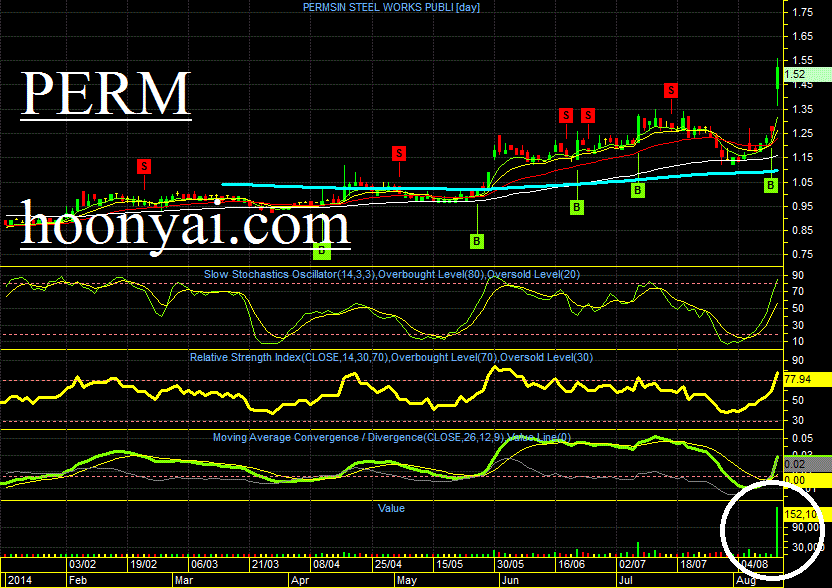This screenshot has width=832, height=588.
Task: Select the Relative Strength Index panel title
Action: click(391, 357)
